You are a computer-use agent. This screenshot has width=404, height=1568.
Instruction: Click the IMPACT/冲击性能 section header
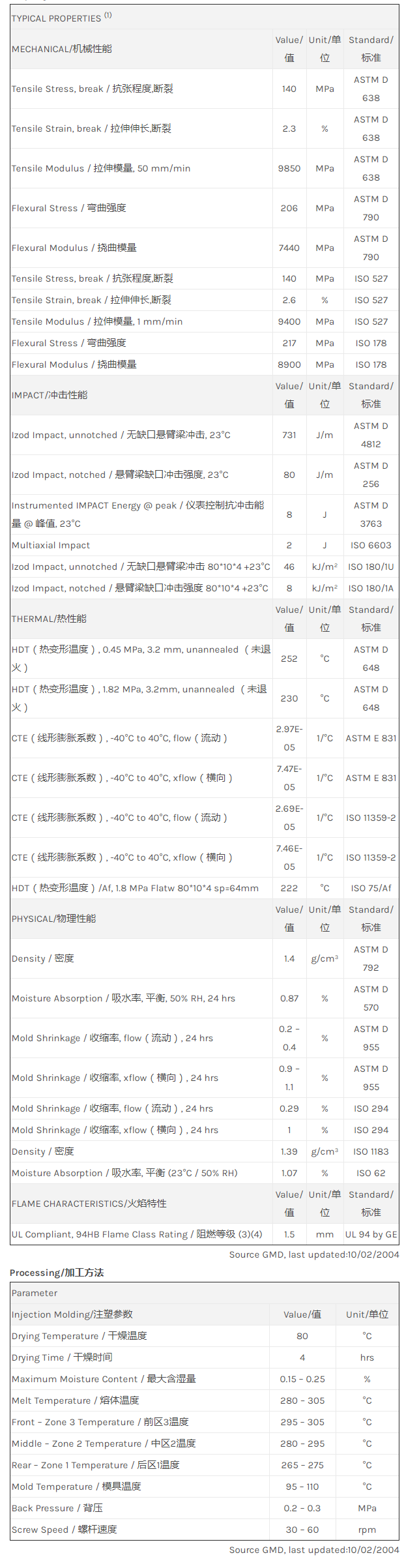click(x=50, y=395)
